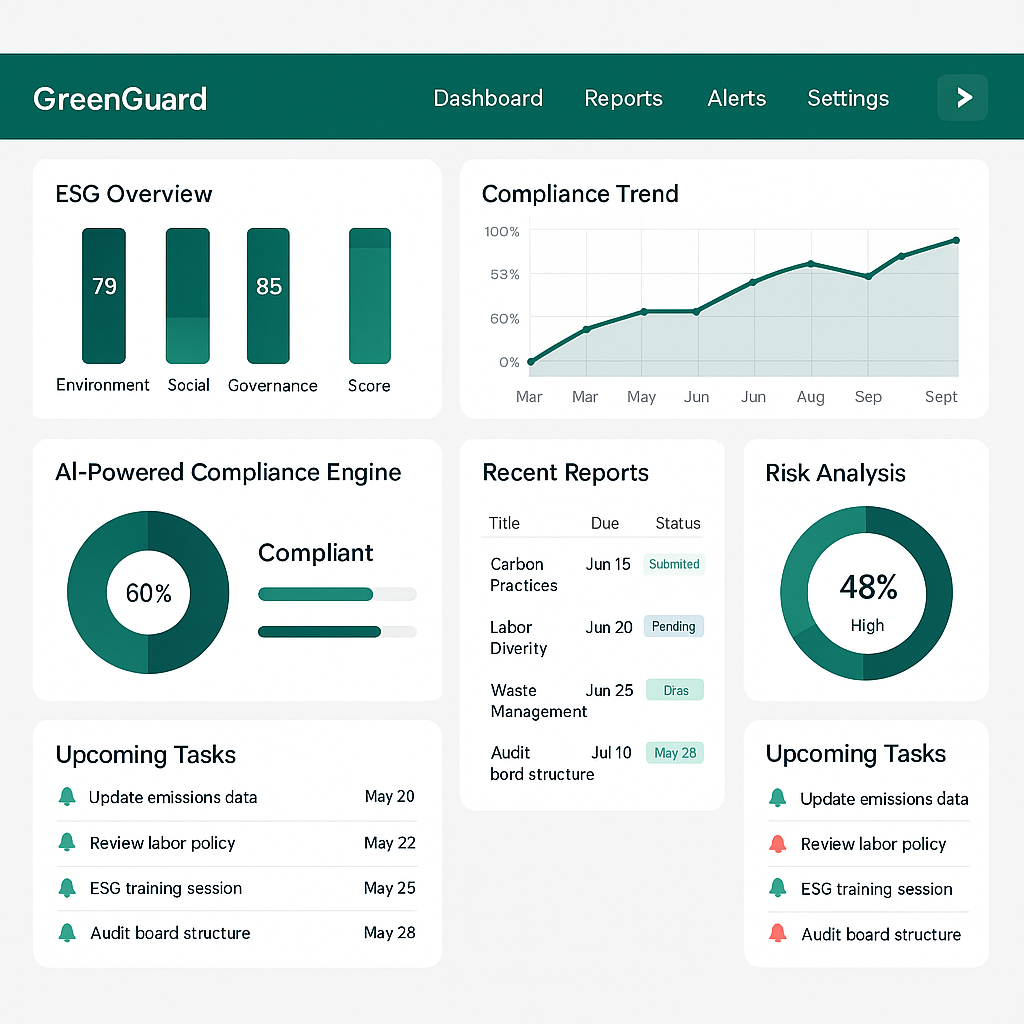Click the Environment bar showing 79
Viewport: 1024px width, 1024px height.
click(104, 295)
